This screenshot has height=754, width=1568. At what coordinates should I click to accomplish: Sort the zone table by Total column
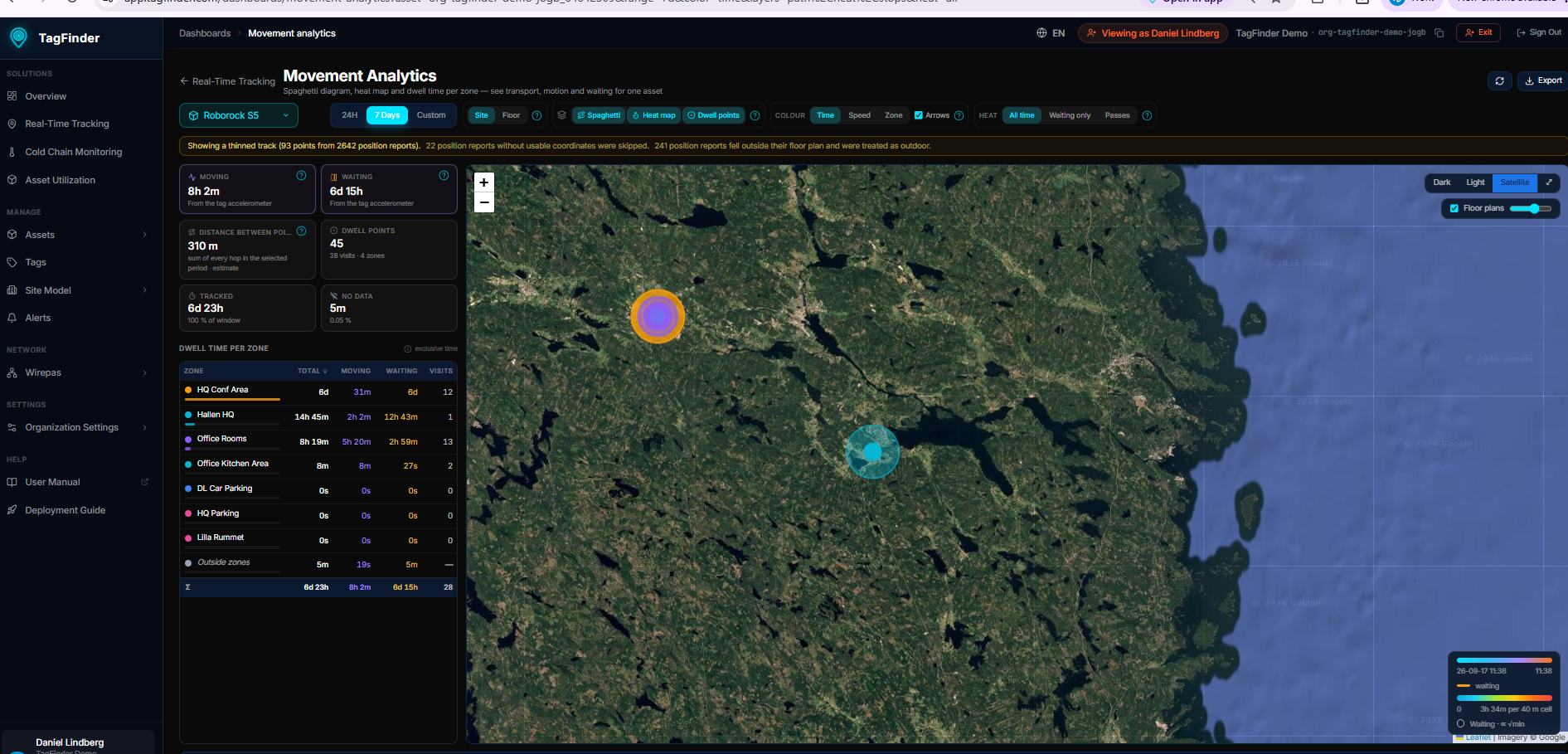312,371
